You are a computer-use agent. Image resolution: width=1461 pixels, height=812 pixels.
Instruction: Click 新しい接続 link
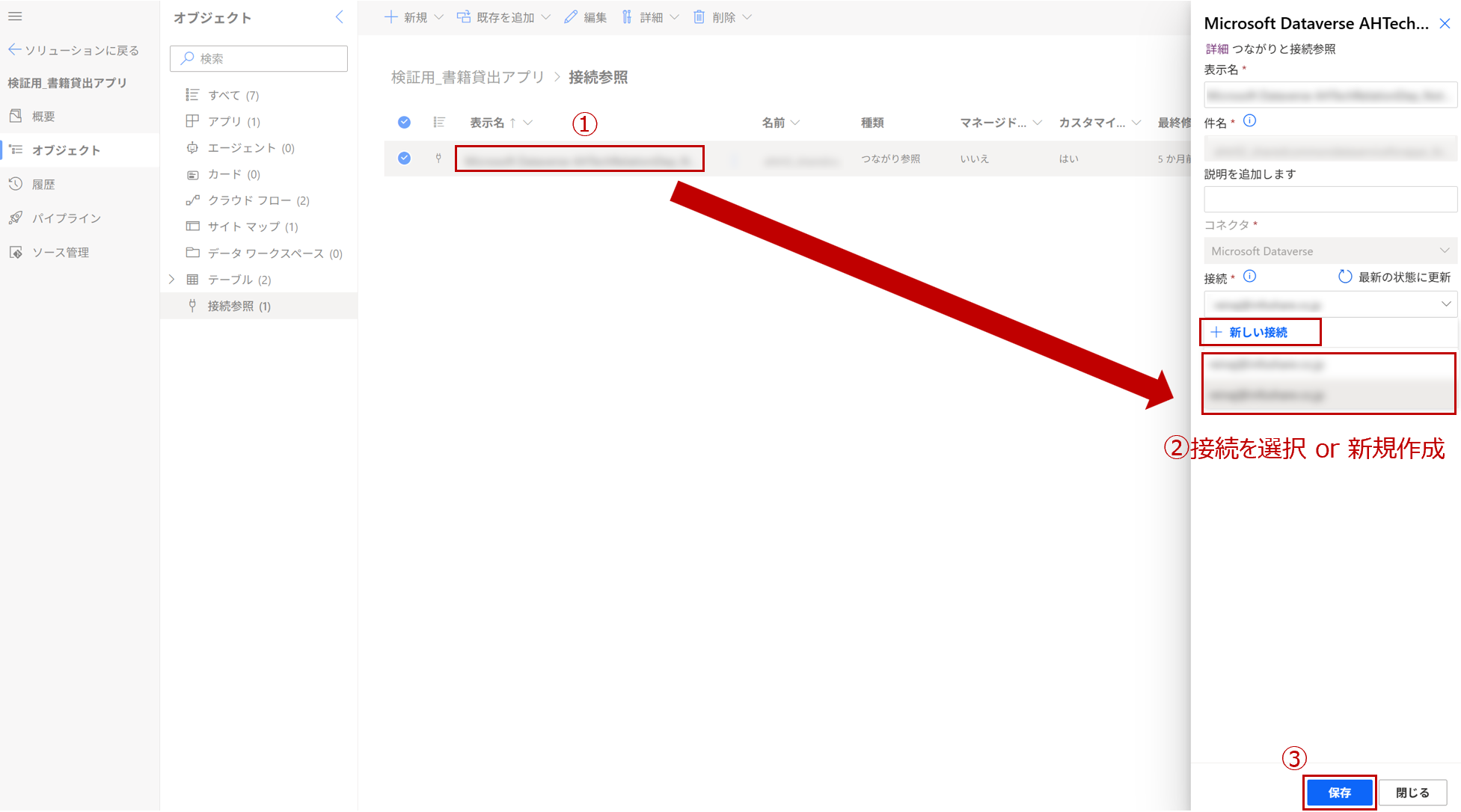coord(1258,332)
